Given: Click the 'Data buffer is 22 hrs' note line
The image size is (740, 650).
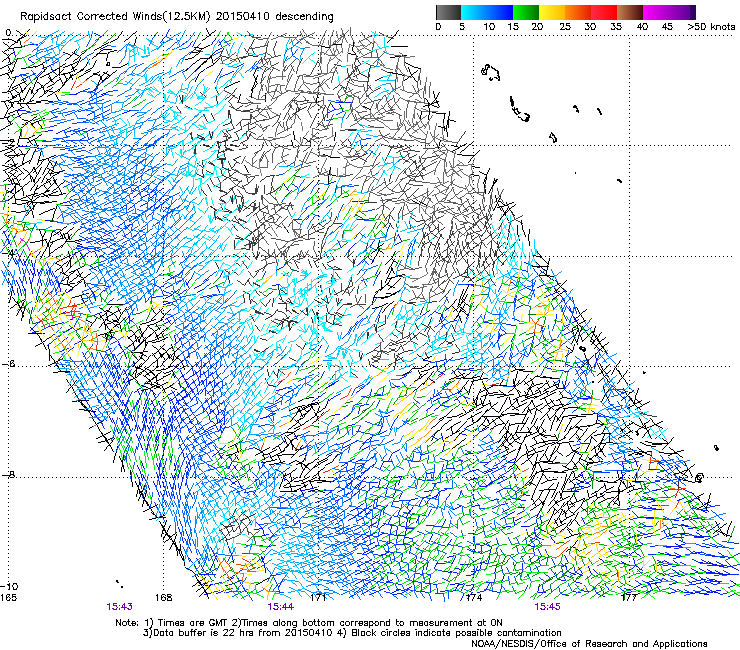Looking at the screenshot, I should [352, 633].
